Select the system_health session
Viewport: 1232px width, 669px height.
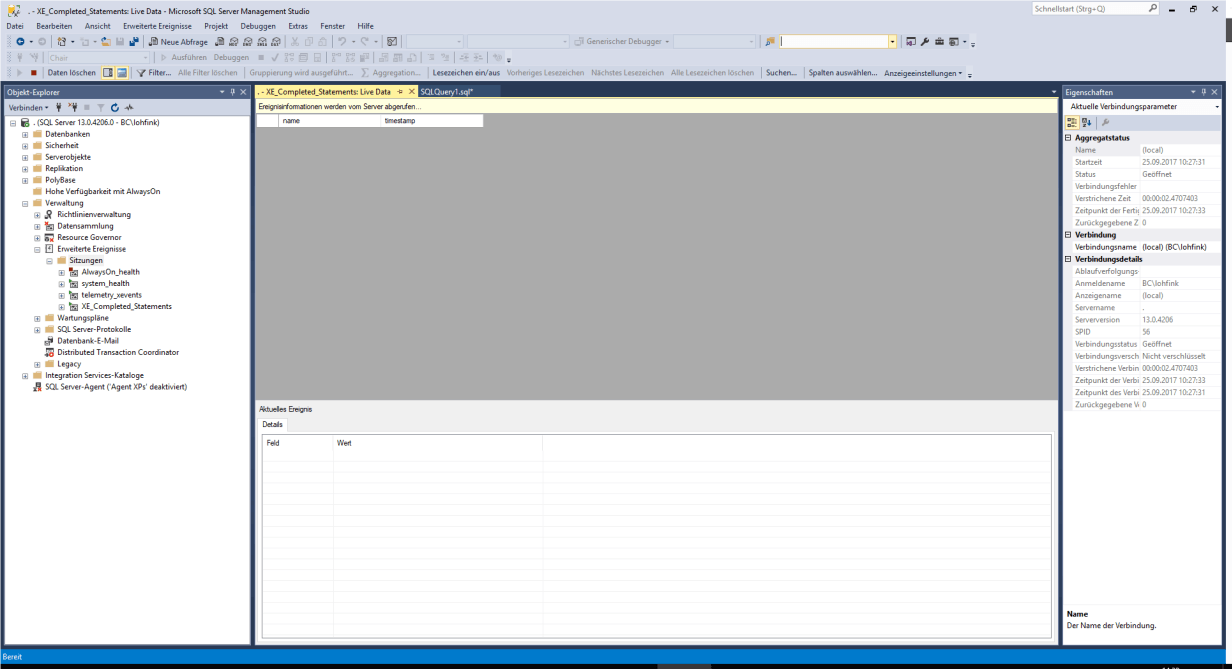(x=105, y=283)
